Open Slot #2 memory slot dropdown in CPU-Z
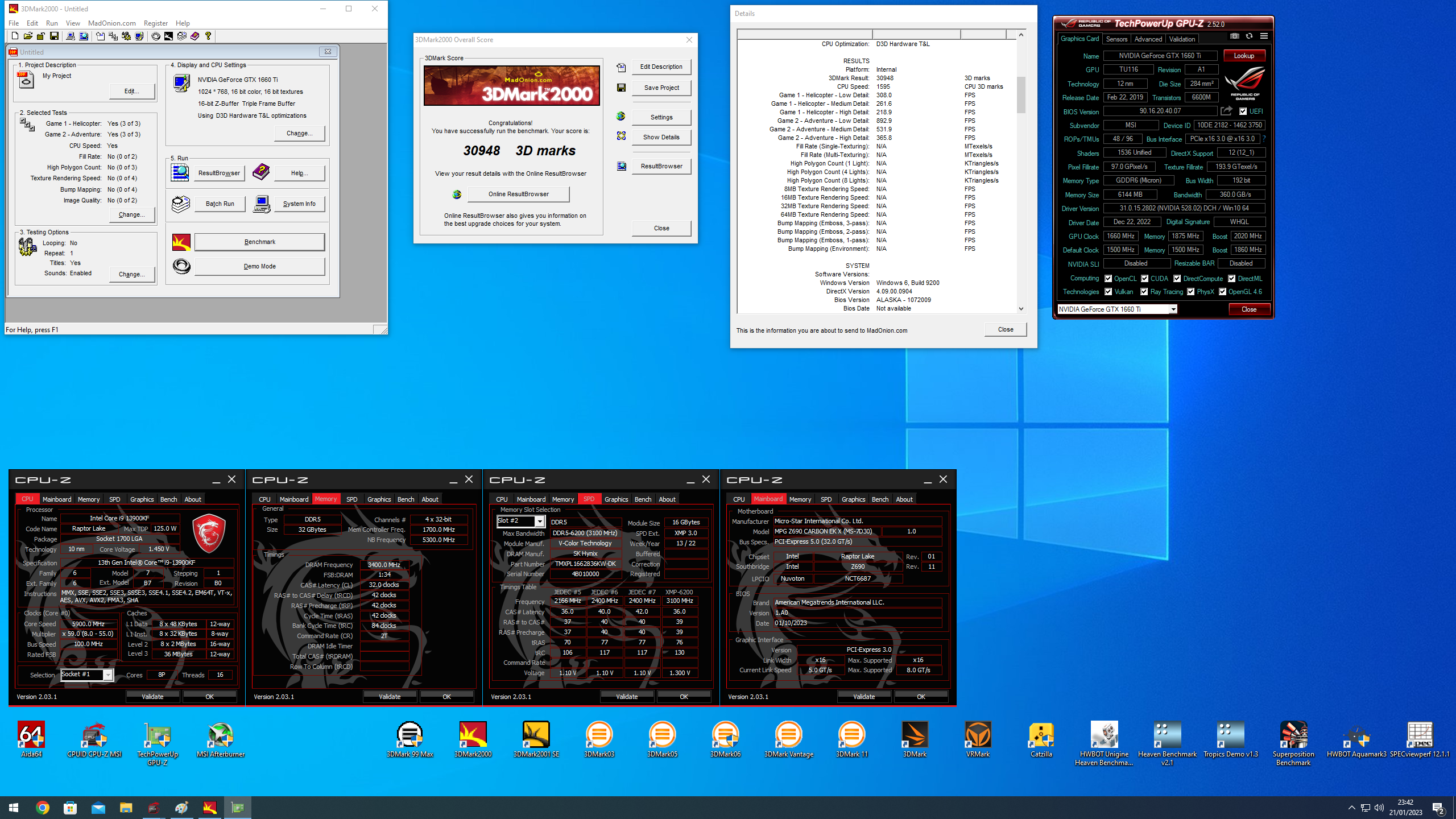The height and width of the screenshot is (819, 1456). (x=539, y=522)
